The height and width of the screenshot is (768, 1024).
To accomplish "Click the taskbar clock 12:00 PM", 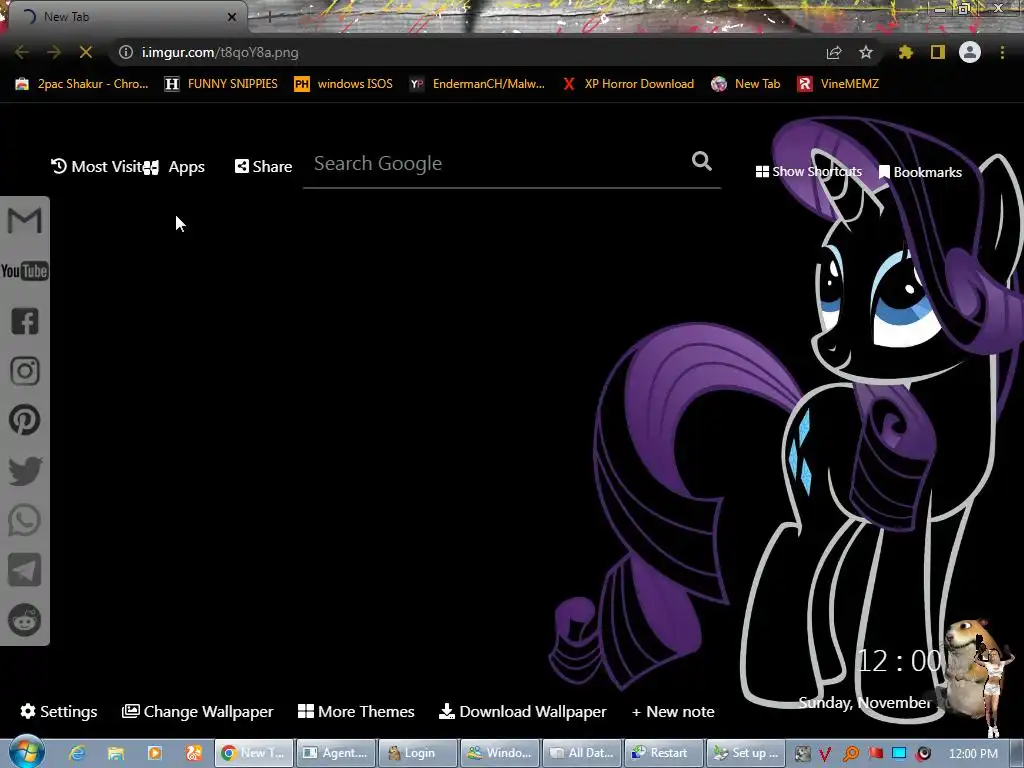I will click(973, 754).
